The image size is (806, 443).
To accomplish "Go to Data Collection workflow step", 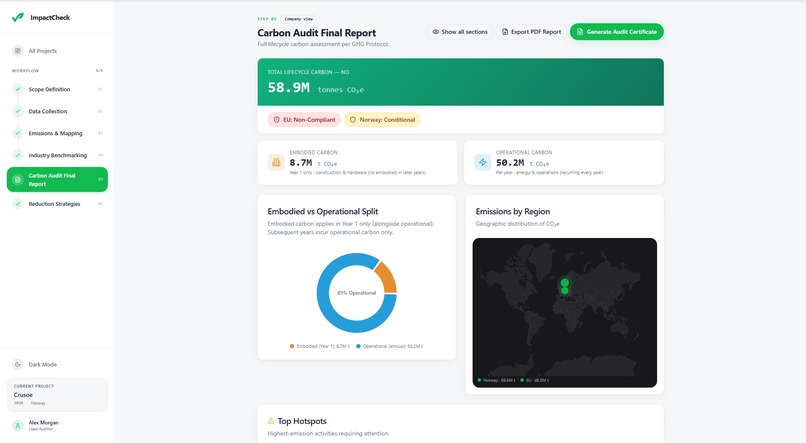I will point(57,111).
